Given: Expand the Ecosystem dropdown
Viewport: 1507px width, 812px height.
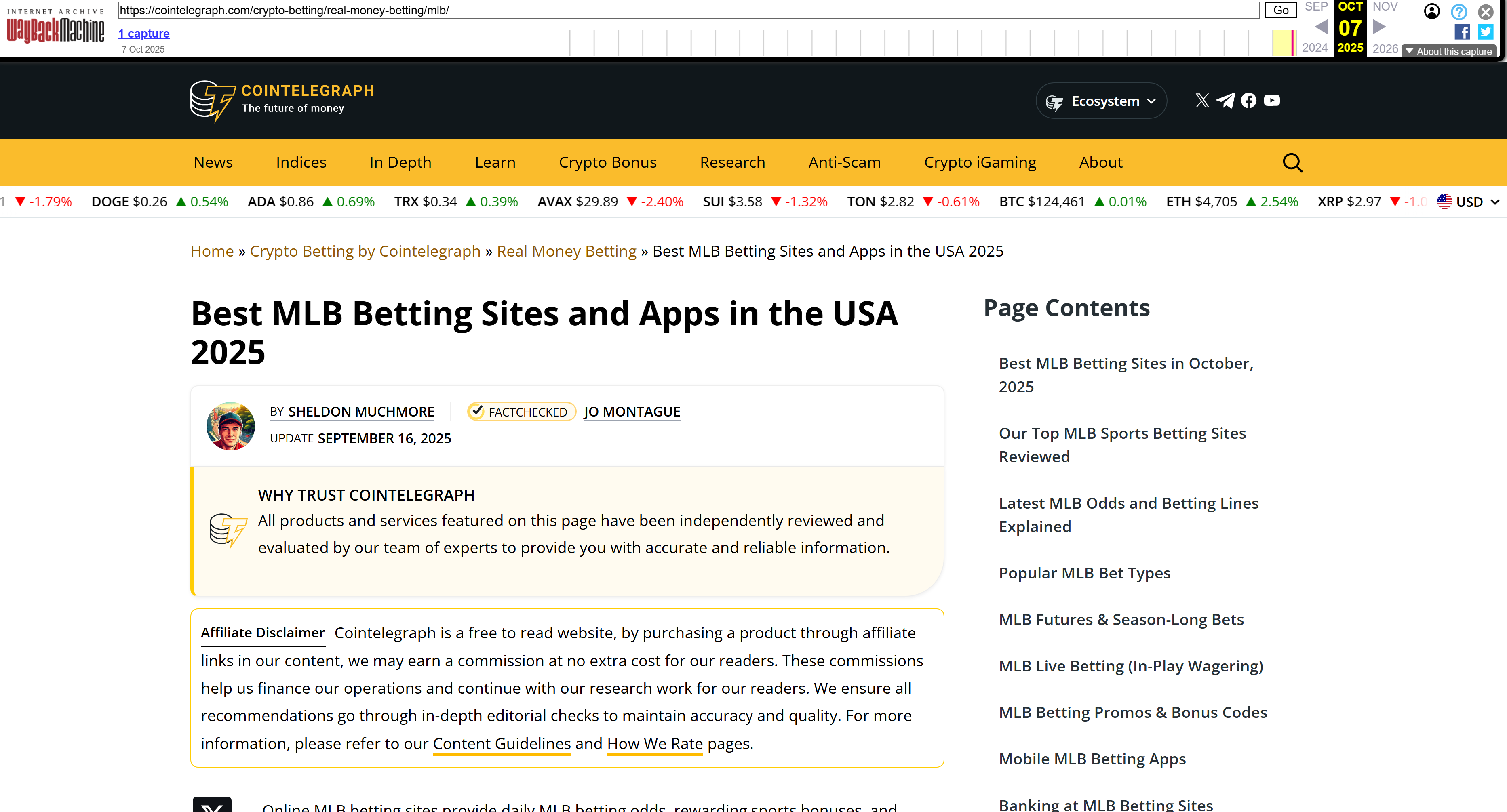Looking at the screenshot, I should pos(1101,101).
